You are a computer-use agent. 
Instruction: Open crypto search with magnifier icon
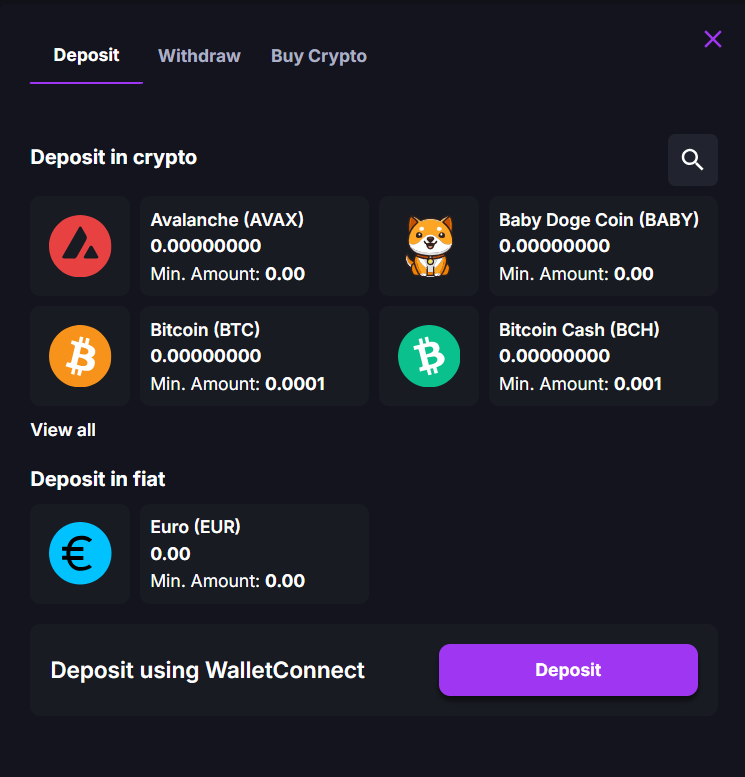pyautogui.click(x=692, y=160)
